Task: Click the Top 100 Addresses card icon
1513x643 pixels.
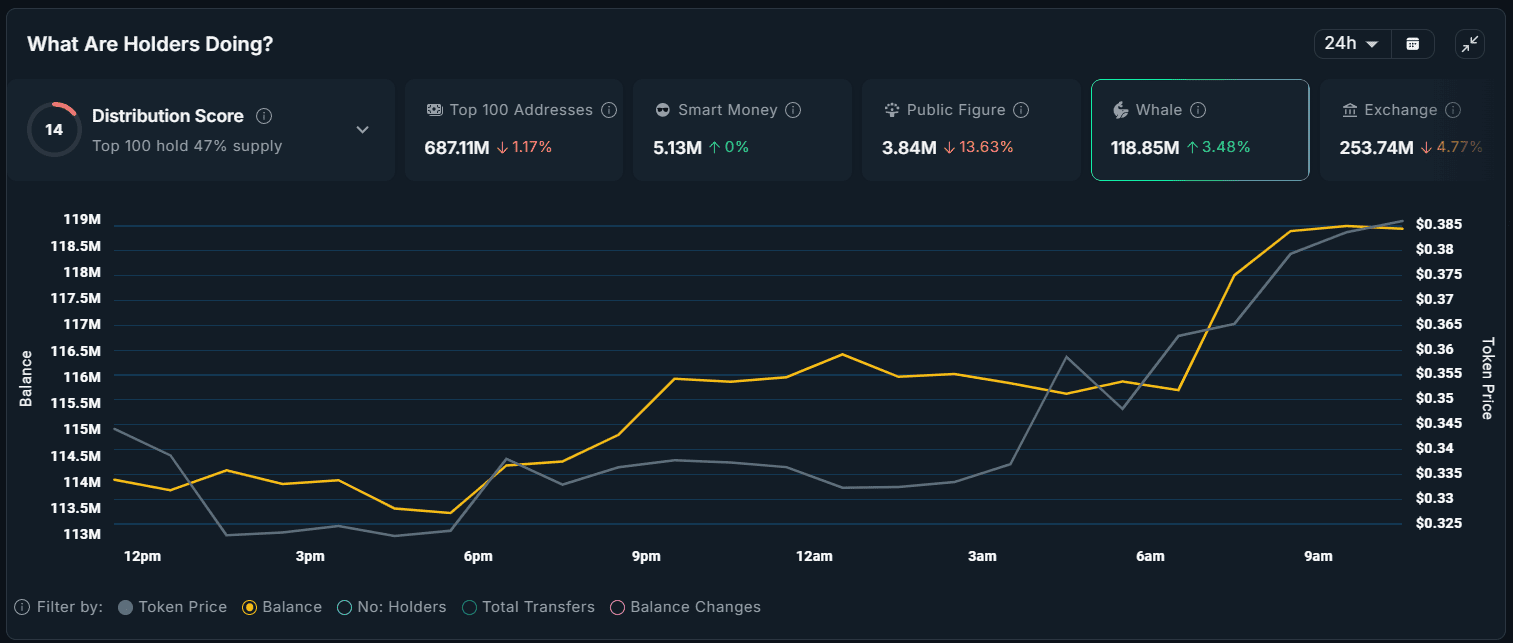Action: click(x=436, y=110)
